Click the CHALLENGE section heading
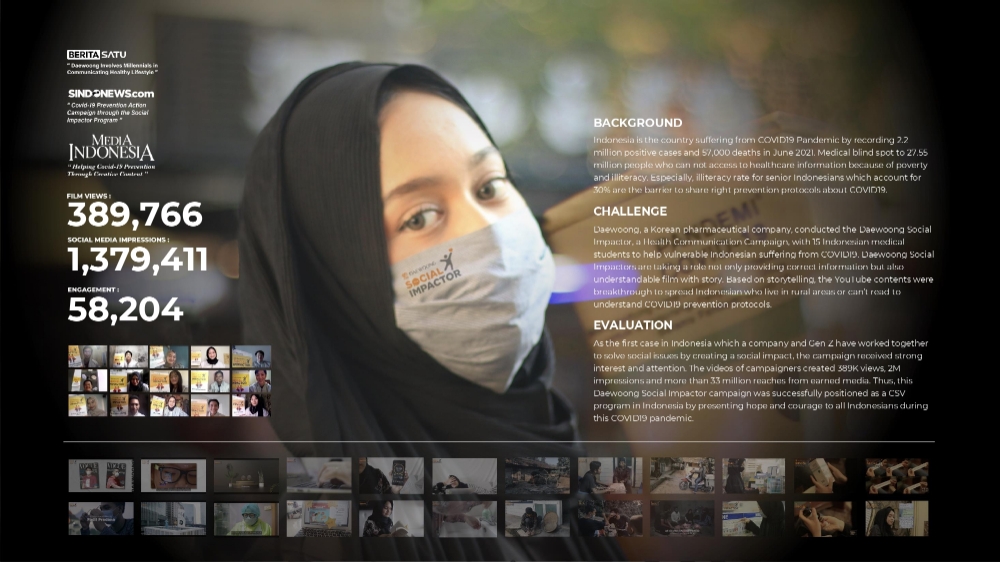1000x562 pixels. [x=630, y=211]
